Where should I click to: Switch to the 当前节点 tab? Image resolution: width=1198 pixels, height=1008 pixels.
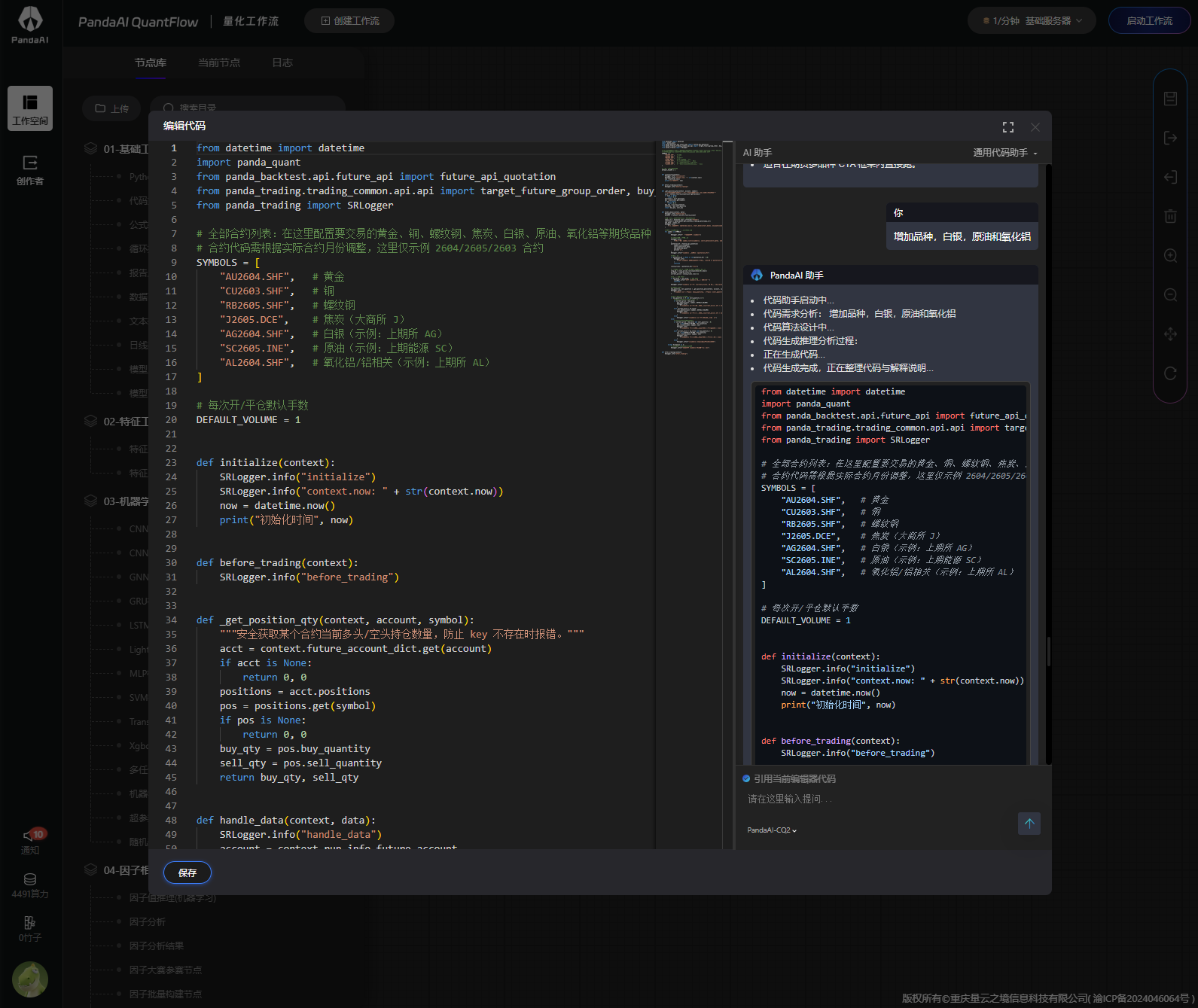click(219, 62)
